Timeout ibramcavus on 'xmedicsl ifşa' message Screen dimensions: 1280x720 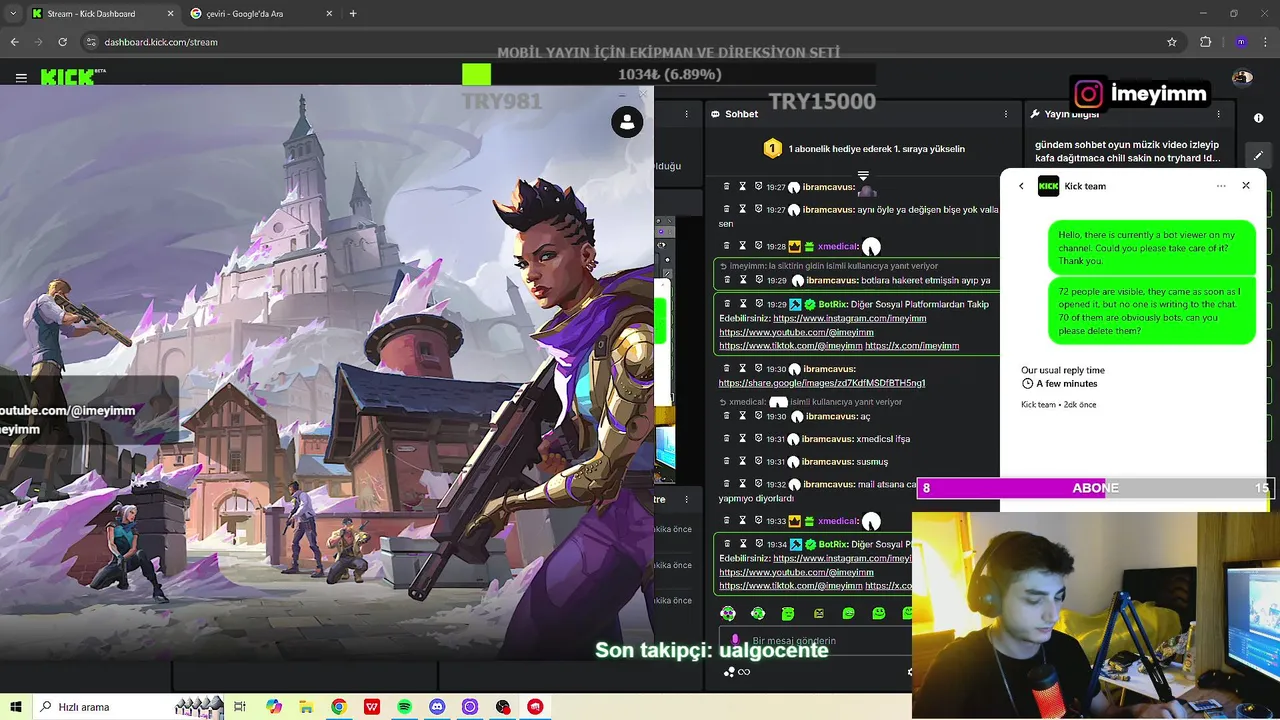742,439
